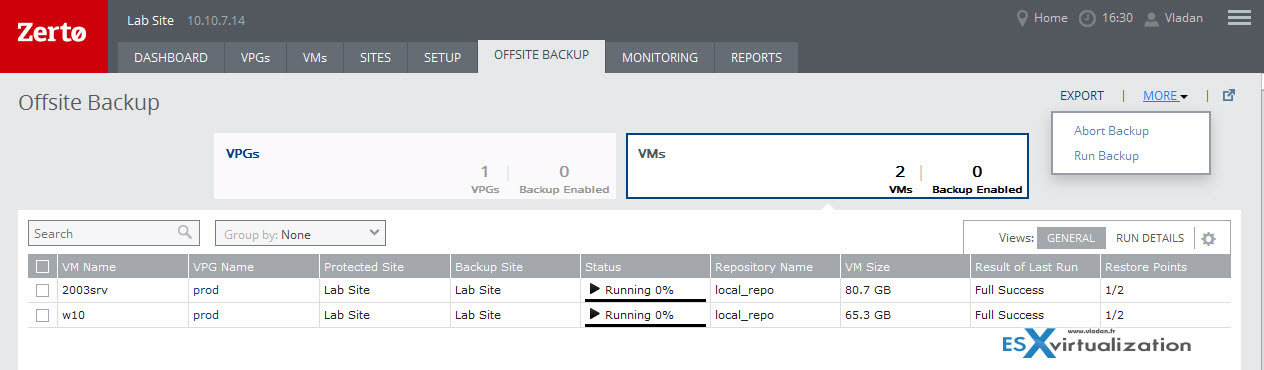Click the Home location pin icon
The image size is (1264, 370).
pos(1022,18)
